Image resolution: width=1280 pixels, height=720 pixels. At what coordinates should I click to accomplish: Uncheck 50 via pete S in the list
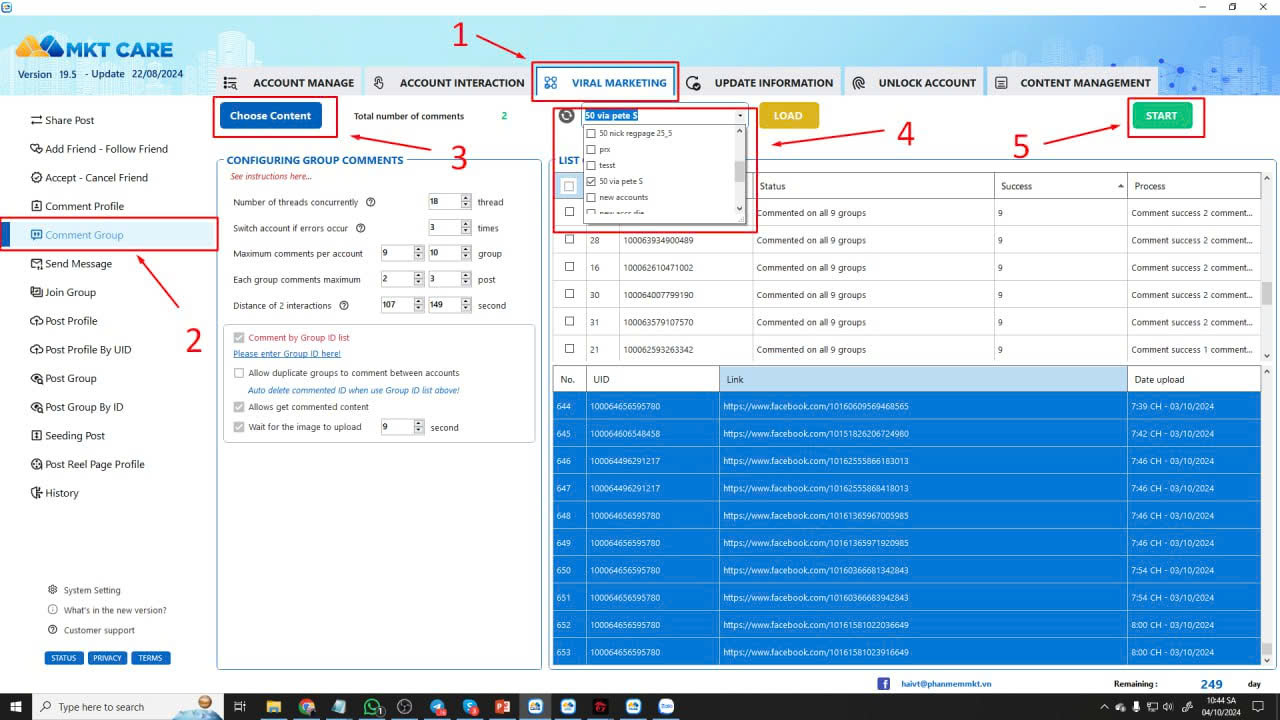pos(590,181)
